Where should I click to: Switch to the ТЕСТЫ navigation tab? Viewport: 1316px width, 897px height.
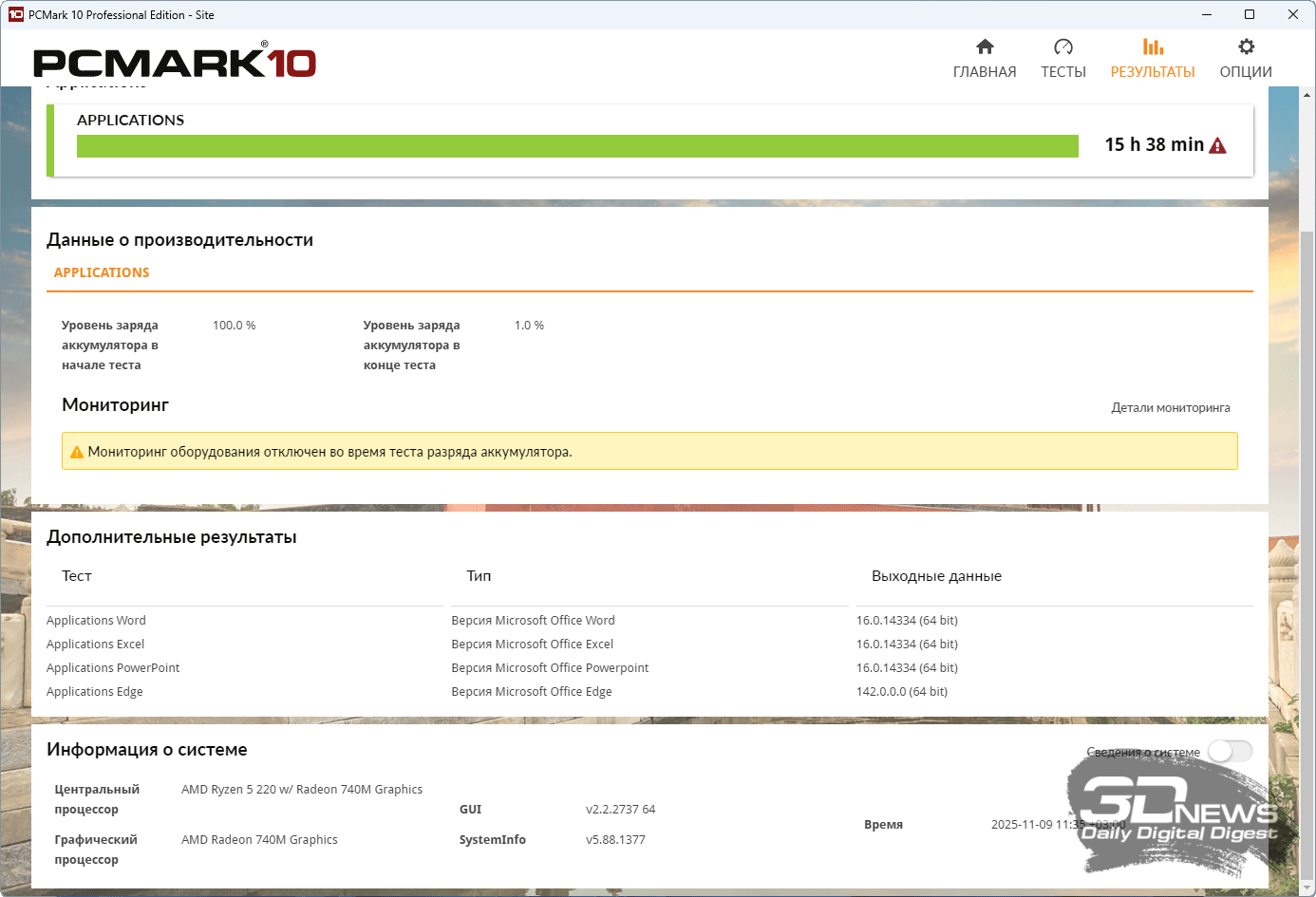1062,72
